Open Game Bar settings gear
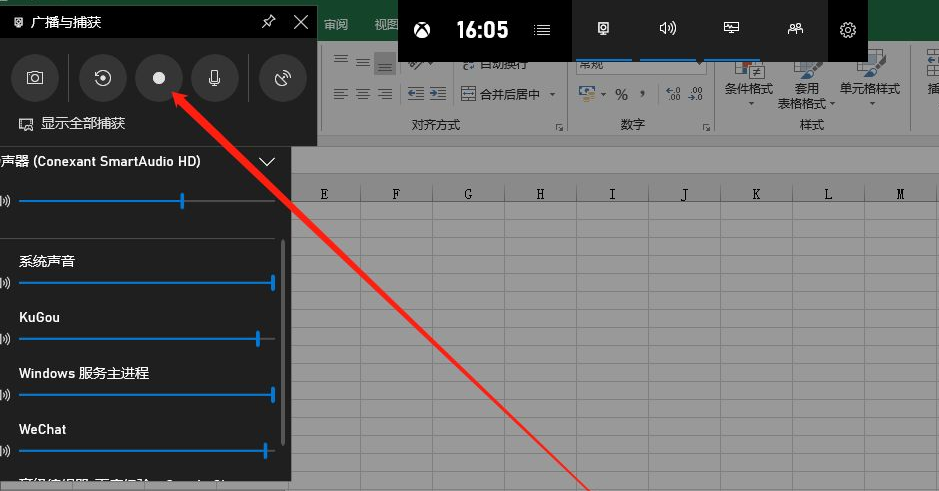The image size is (939, 491). click(847, 30)
